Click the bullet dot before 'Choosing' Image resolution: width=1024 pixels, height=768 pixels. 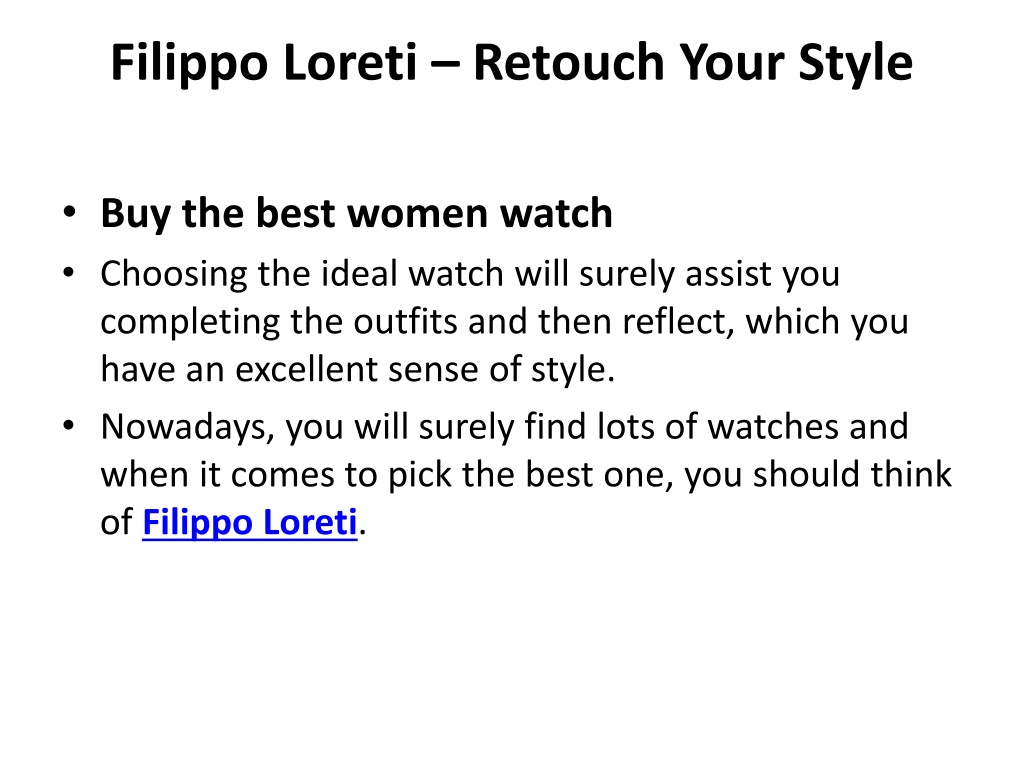click(x=69, y=273)
